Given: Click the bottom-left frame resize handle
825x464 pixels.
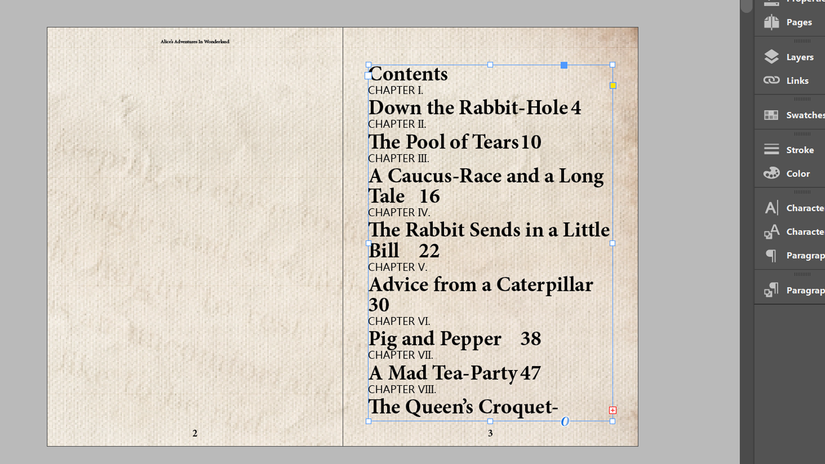Looking at the screenshot, I should tap(368, 421).
